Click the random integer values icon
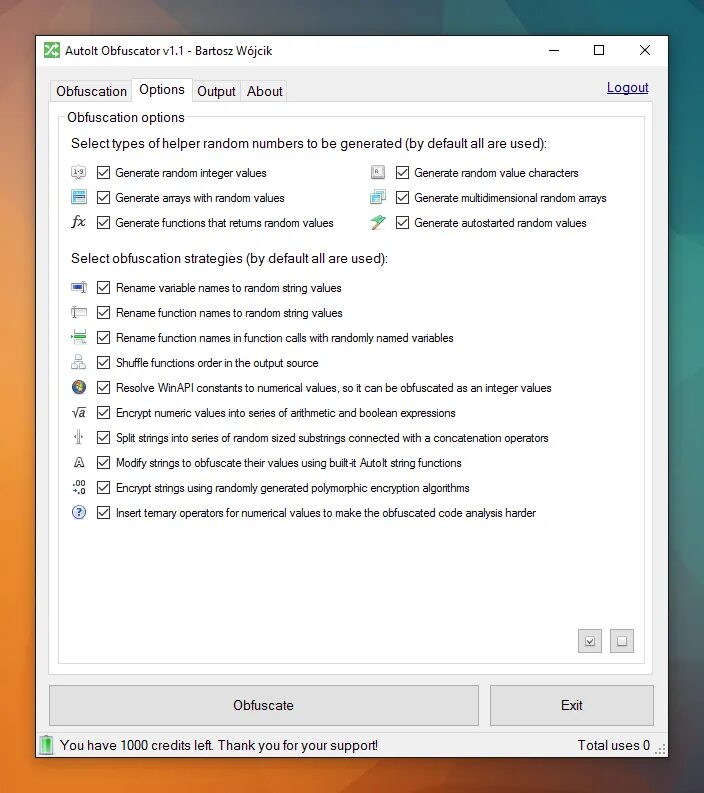This screenshot has width=704, height=793. [x=78, y=172]
